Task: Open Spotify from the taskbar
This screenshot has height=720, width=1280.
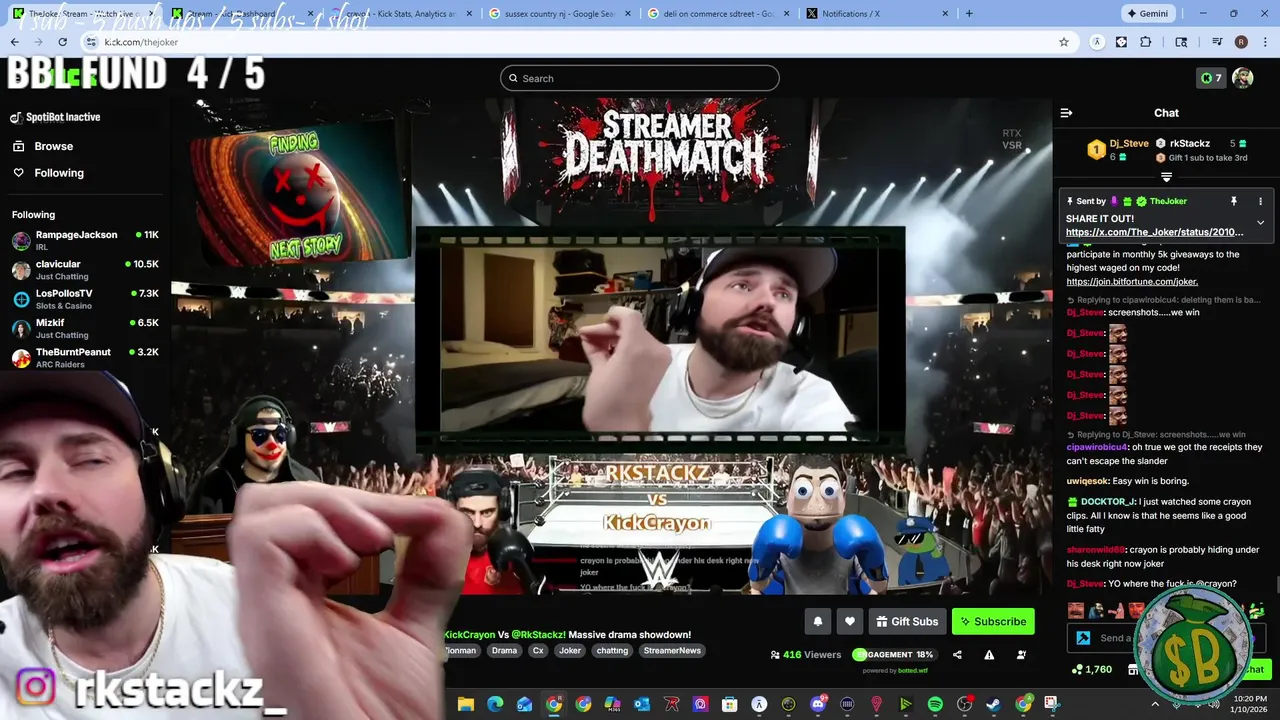Action: (935, 704)
